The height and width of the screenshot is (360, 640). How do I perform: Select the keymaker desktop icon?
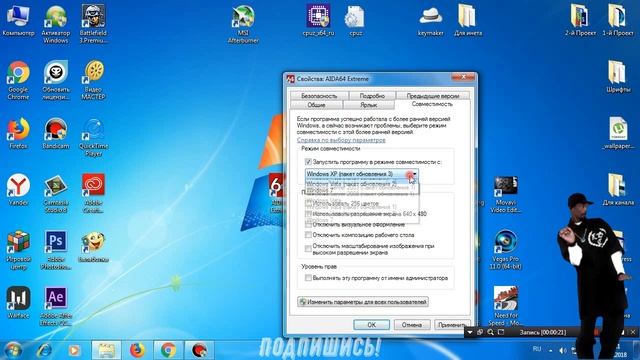(431, 21)
